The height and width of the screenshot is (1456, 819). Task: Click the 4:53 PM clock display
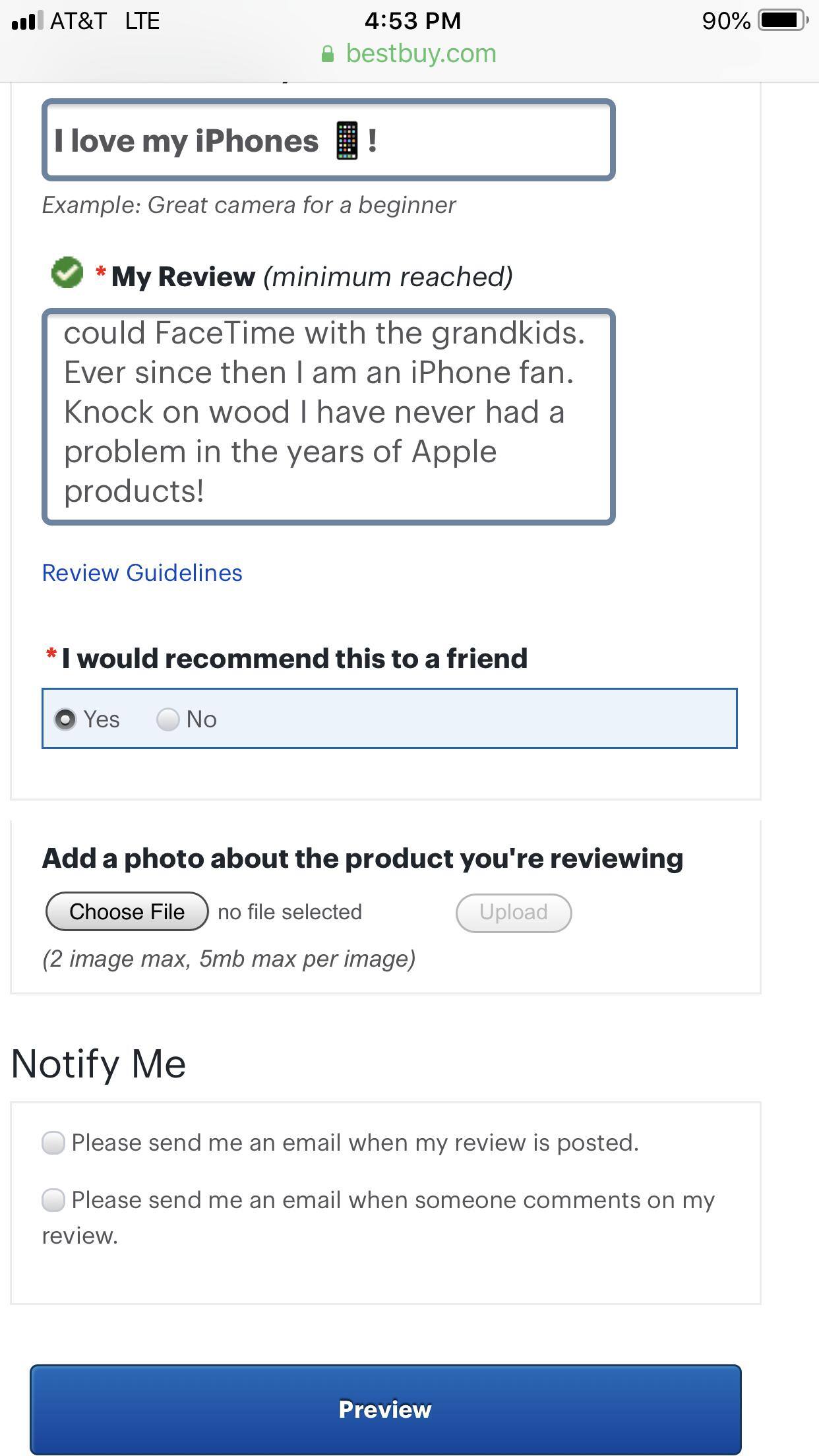coord(409,20)
